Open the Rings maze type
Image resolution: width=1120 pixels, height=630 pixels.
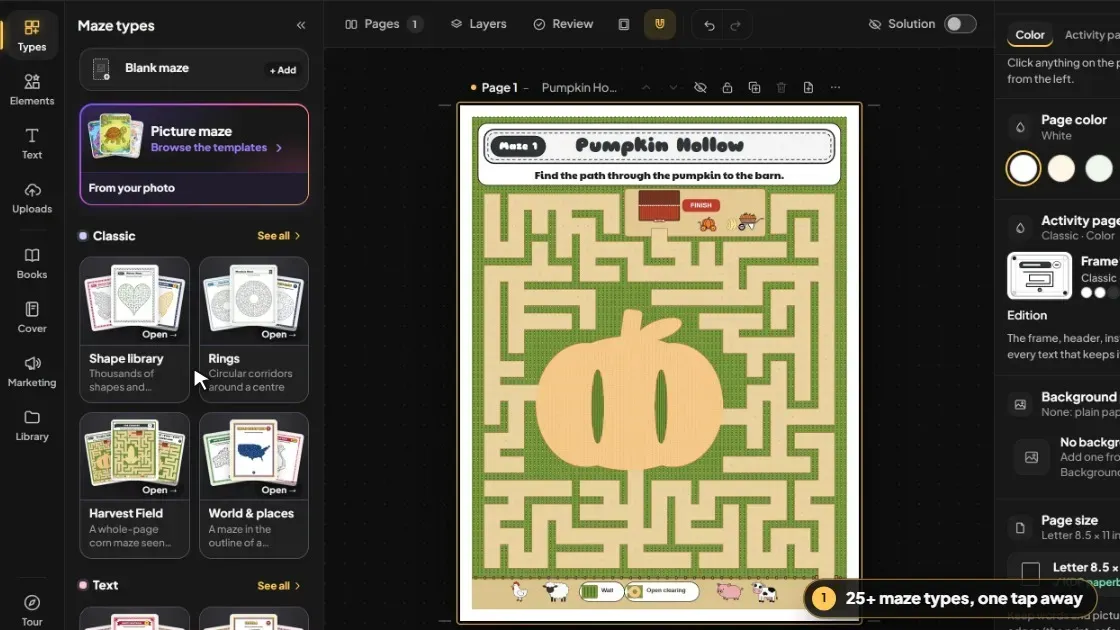(254, 329)
